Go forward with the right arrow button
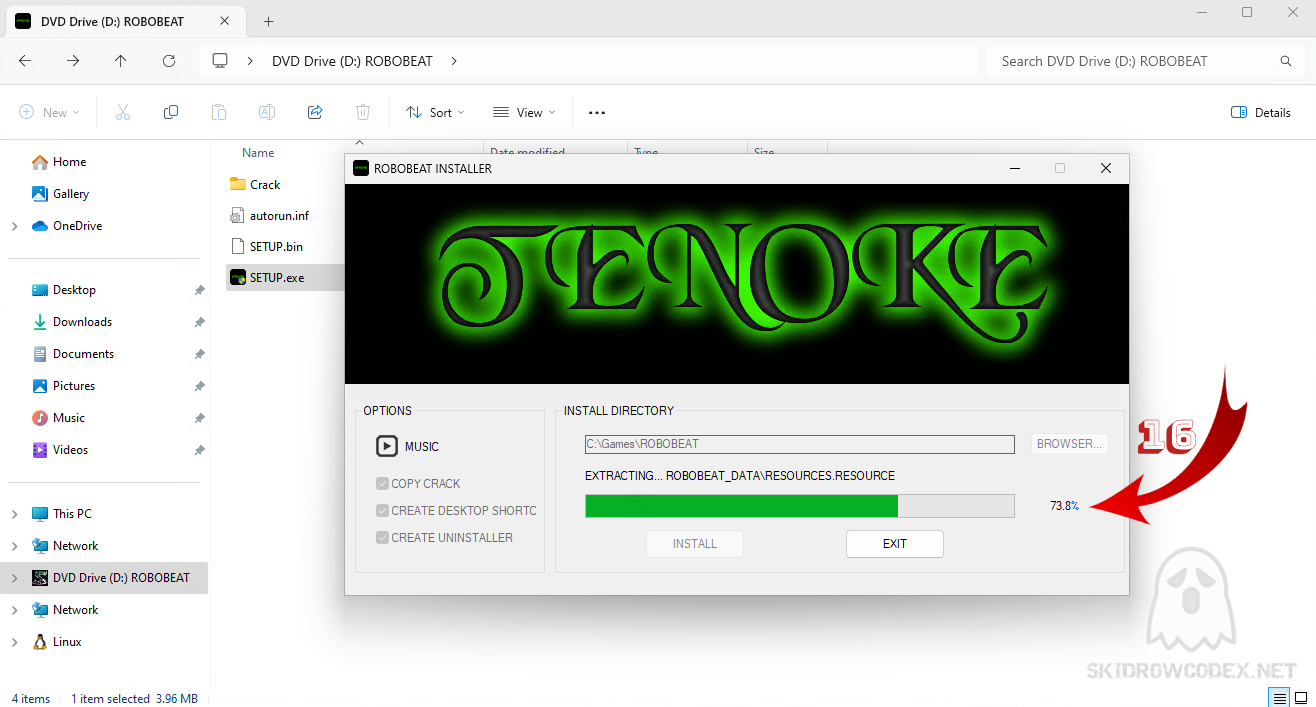 click(73, 61)
